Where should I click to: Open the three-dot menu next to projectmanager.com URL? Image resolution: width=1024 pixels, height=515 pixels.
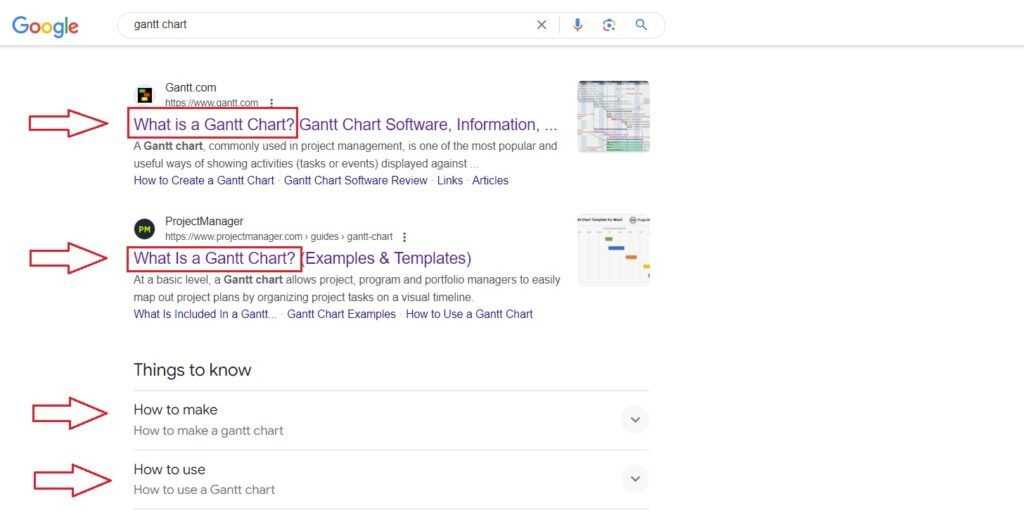click(404, 237)
